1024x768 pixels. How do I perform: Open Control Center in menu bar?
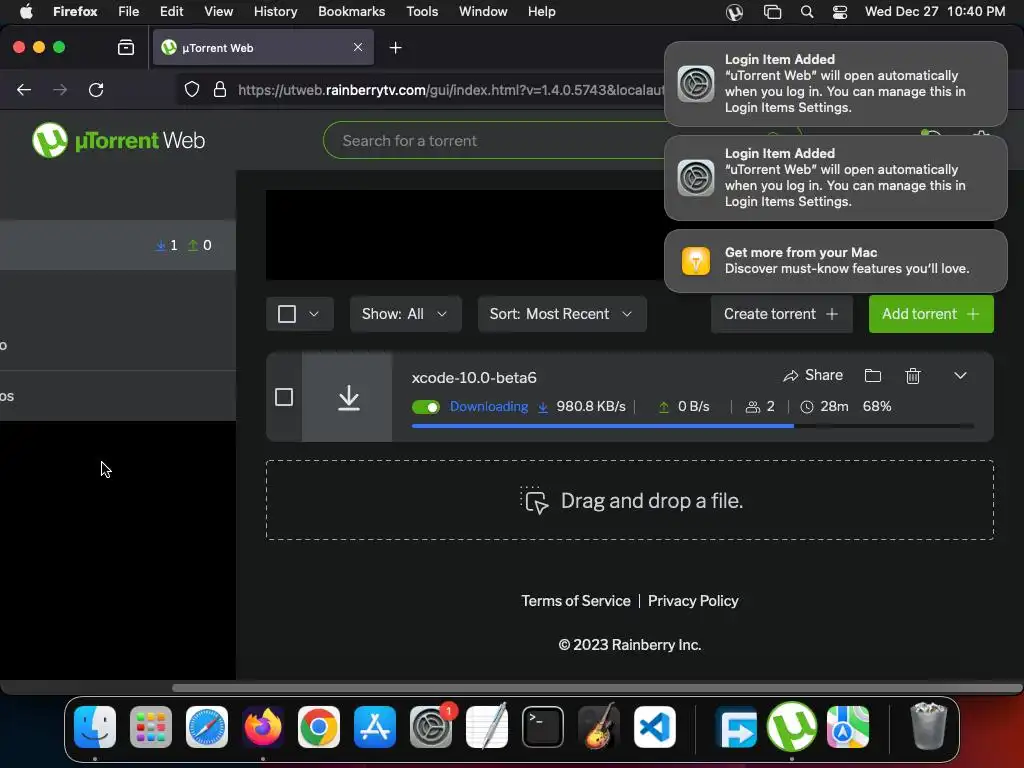click(x=840, y=12)
